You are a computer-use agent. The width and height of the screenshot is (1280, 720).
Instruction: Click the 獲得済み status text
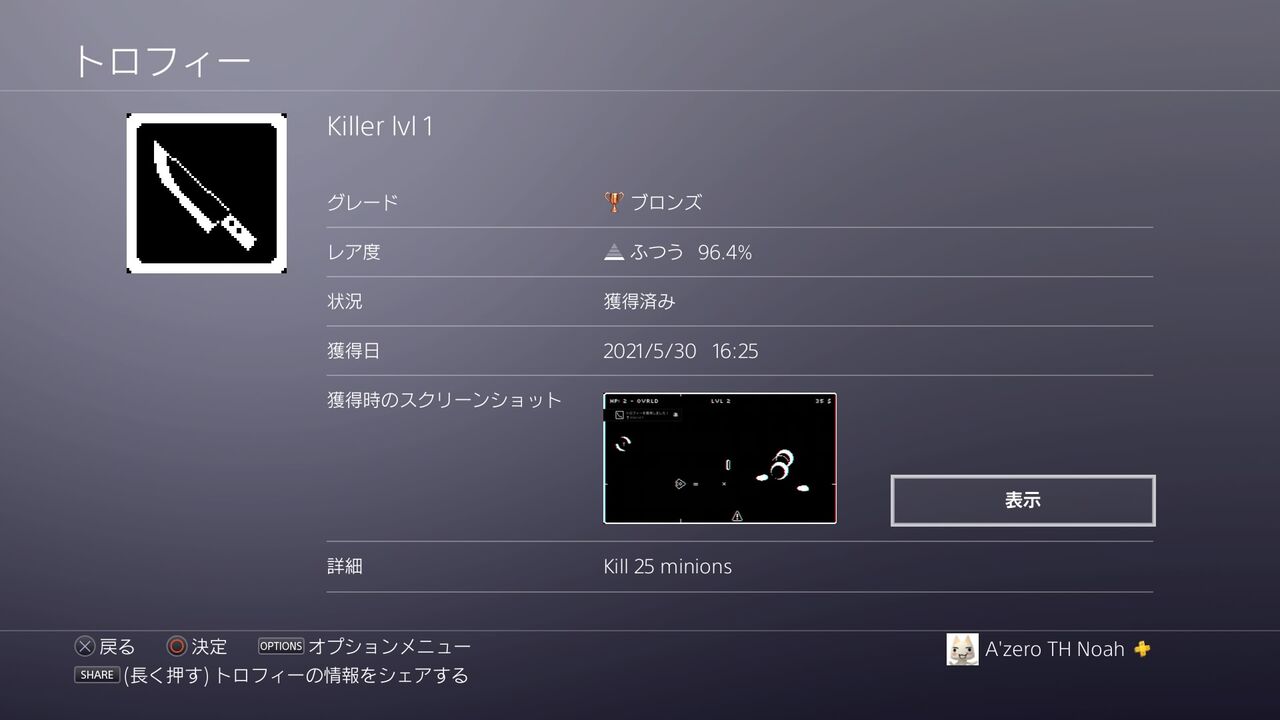pyautogui.click(x=640, y=301)
